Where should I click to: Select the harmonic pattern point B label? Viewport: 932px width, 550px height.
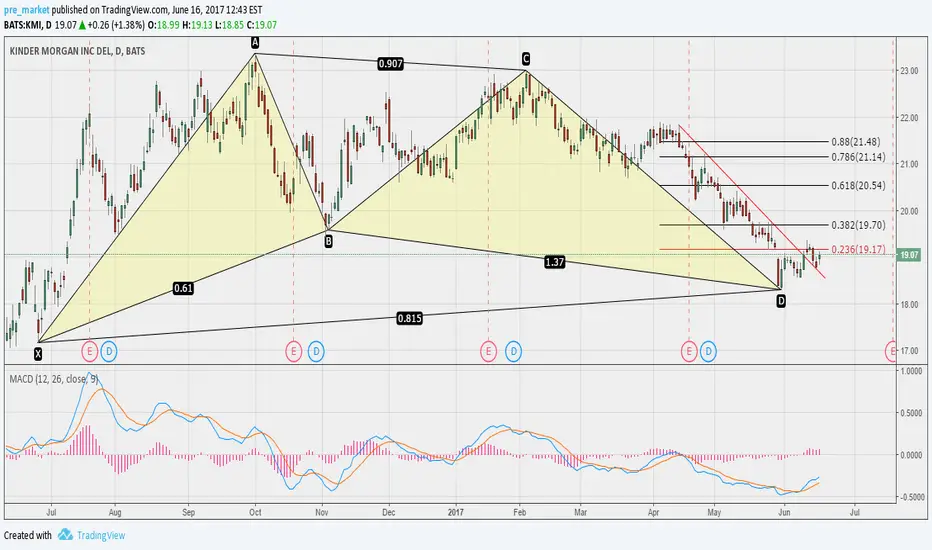(328, 241)
